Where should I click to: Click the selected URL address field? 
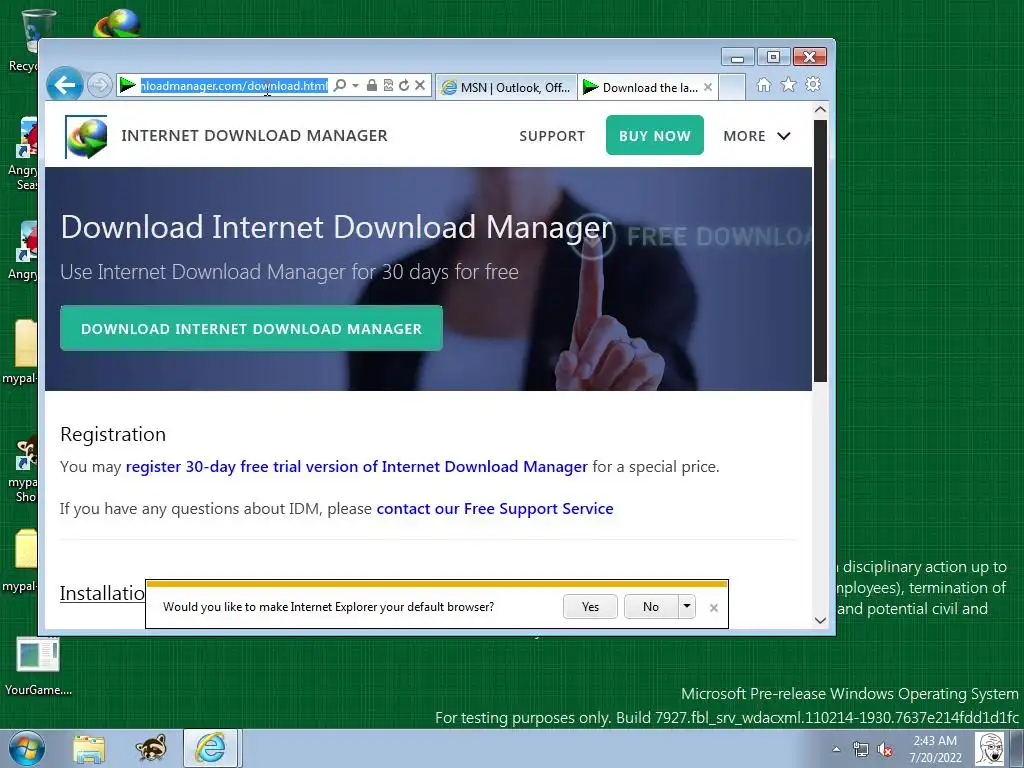click(234, 86)
